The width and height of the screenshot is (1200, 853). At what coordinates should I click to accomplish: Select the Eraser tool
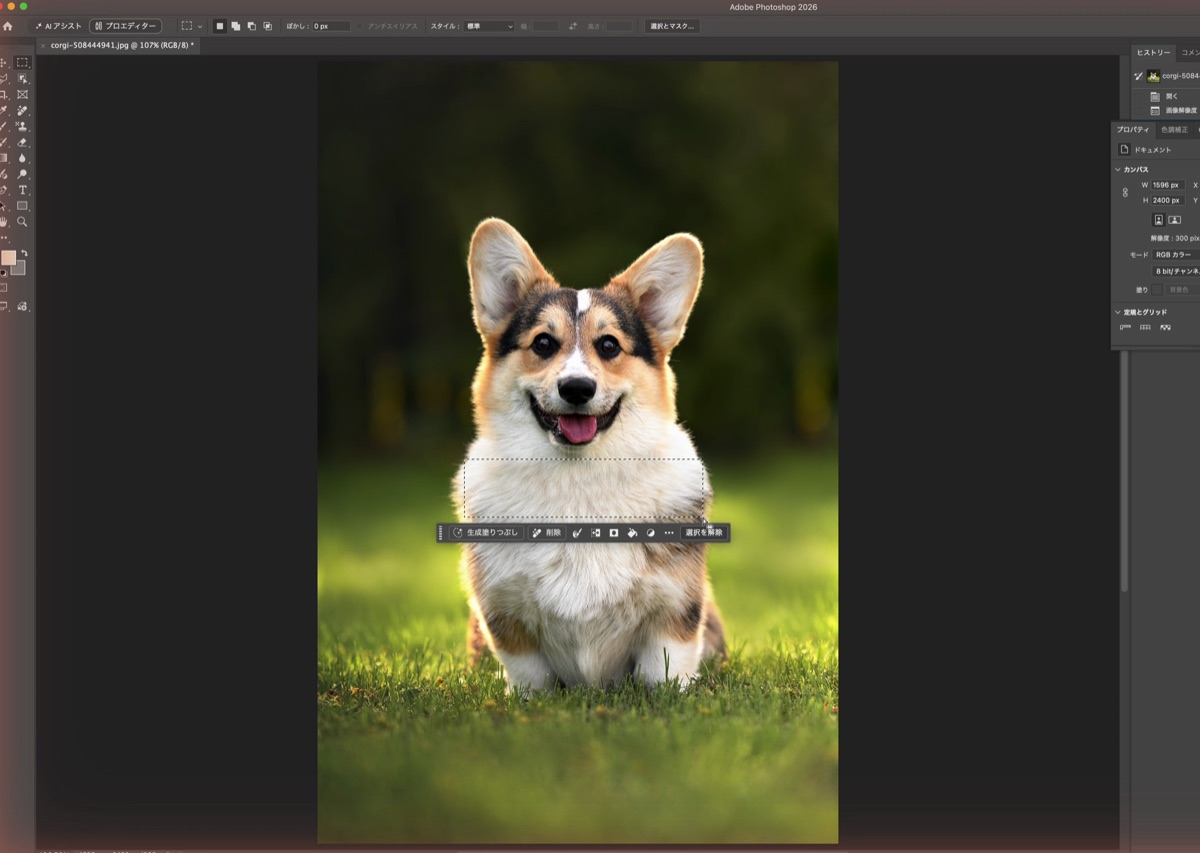click(22, 142)
